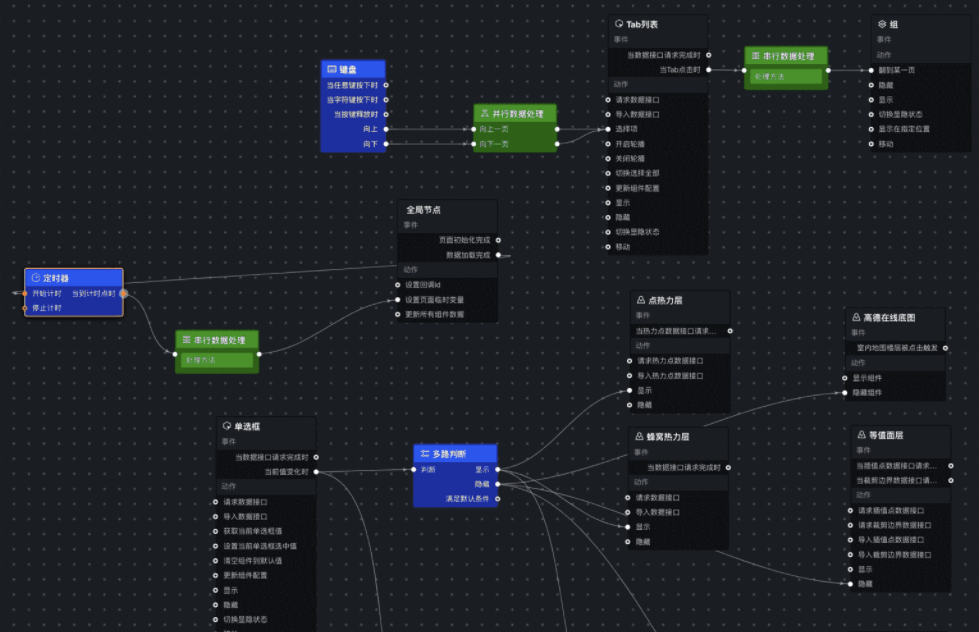This screenshot has height=632, width=979.
Task: Click 翻到某一页 input port on 组
Action: (x=871, y=70)
